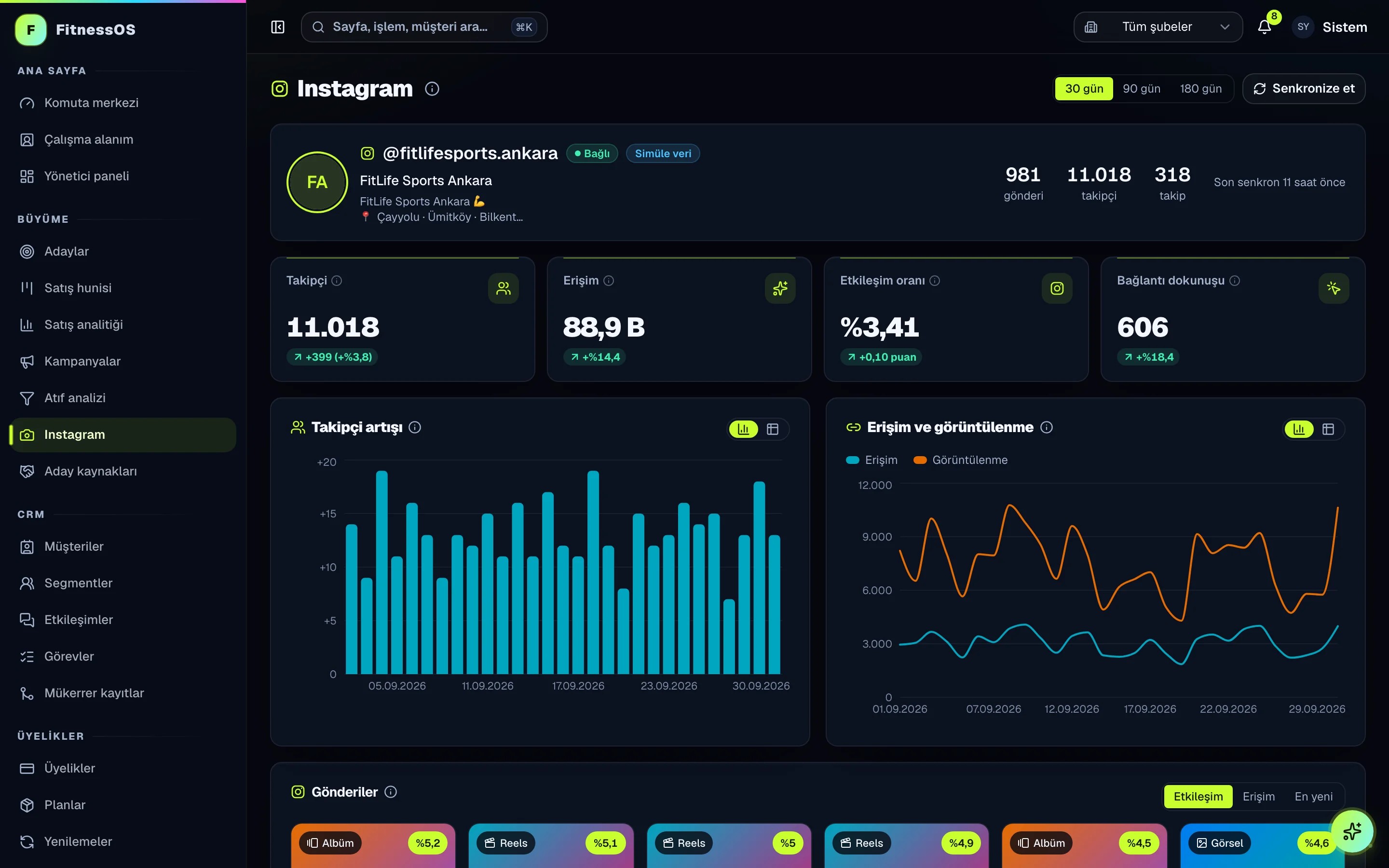Click the info icon beside Gönderiler
1389x868 pixels.
(x=391, y=792)
